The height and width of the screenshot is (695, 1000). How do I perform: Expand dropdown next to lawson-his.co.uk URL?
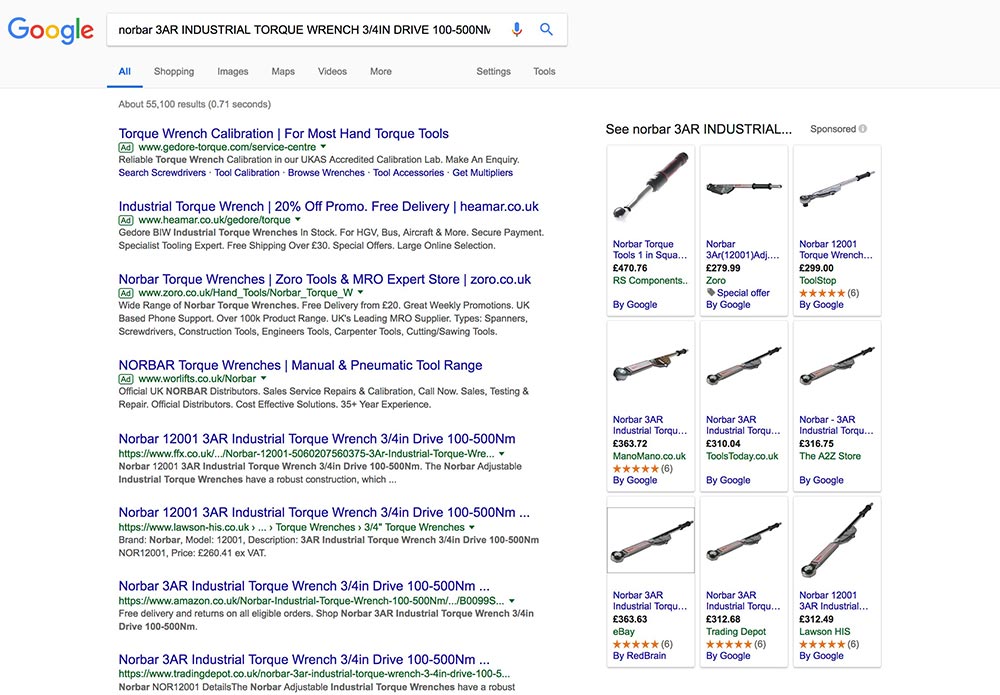pos(472,527)
